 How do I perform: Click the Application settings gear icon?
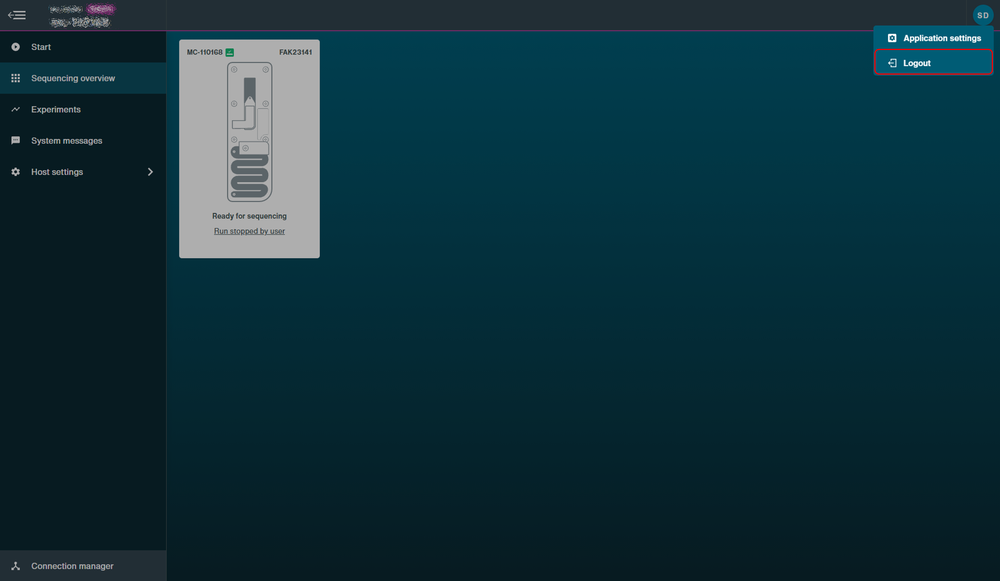tap(892, 38)
